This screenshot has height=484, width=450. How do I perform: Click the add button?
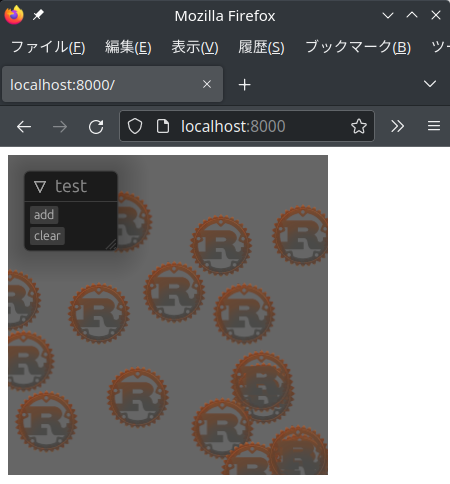tap(44, 215)
